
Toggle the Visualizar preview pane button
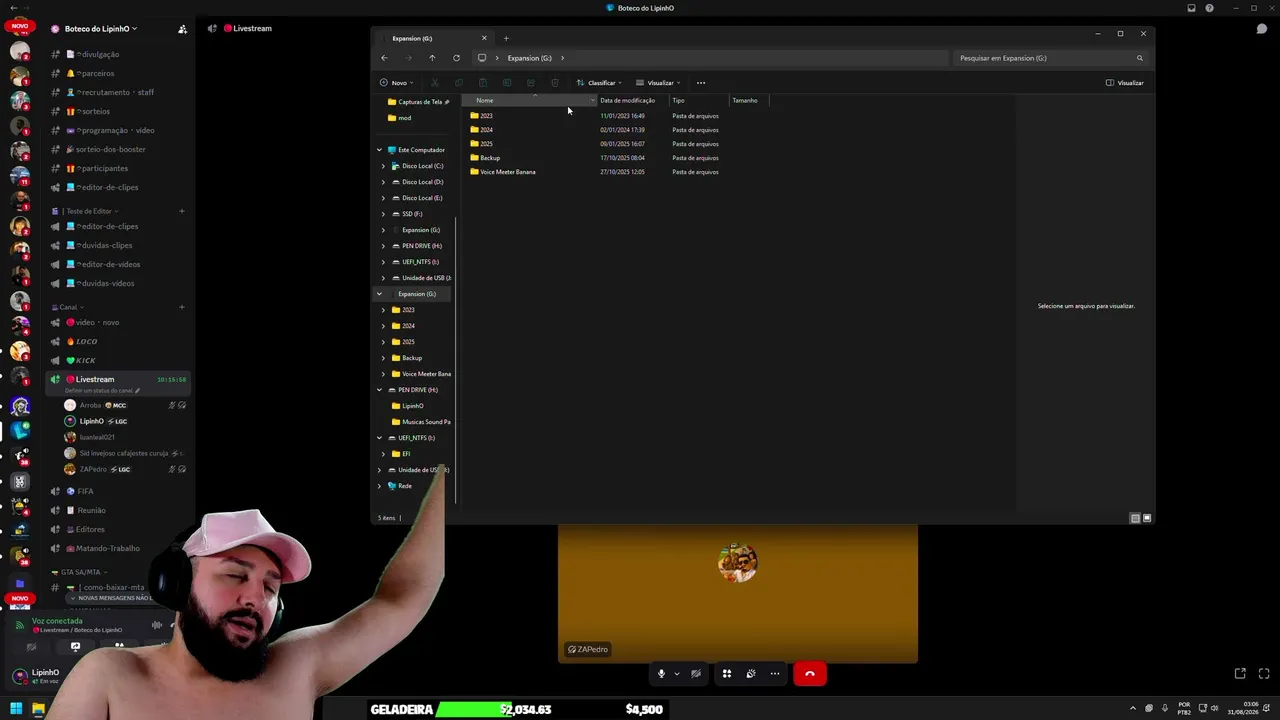pyautogui.click(x=1125, y=83)
